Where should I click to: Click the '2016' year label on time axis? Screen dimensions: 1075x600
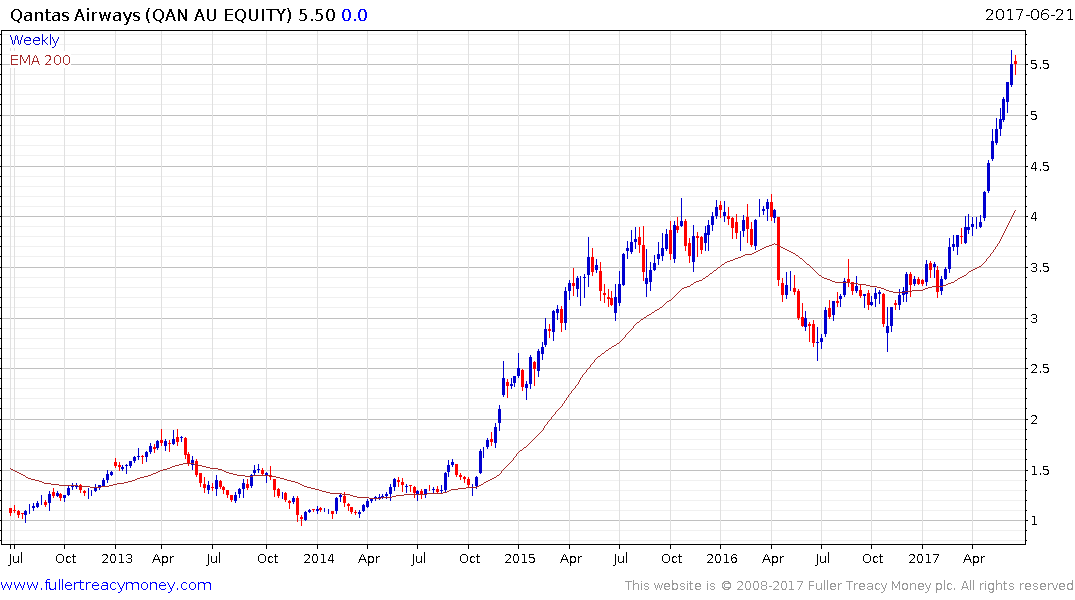coord(722,558)
